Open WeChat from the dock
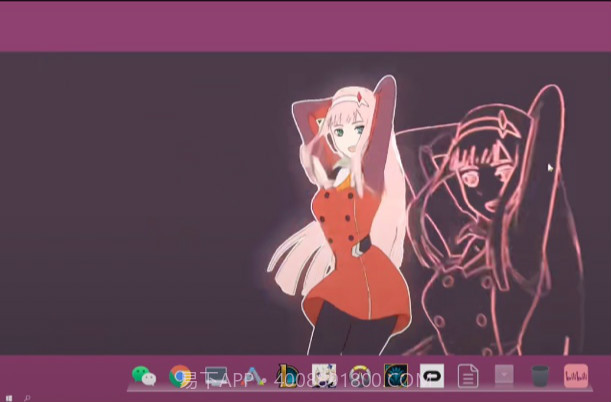This screenshot has width=611, height=402. (144, 377)
